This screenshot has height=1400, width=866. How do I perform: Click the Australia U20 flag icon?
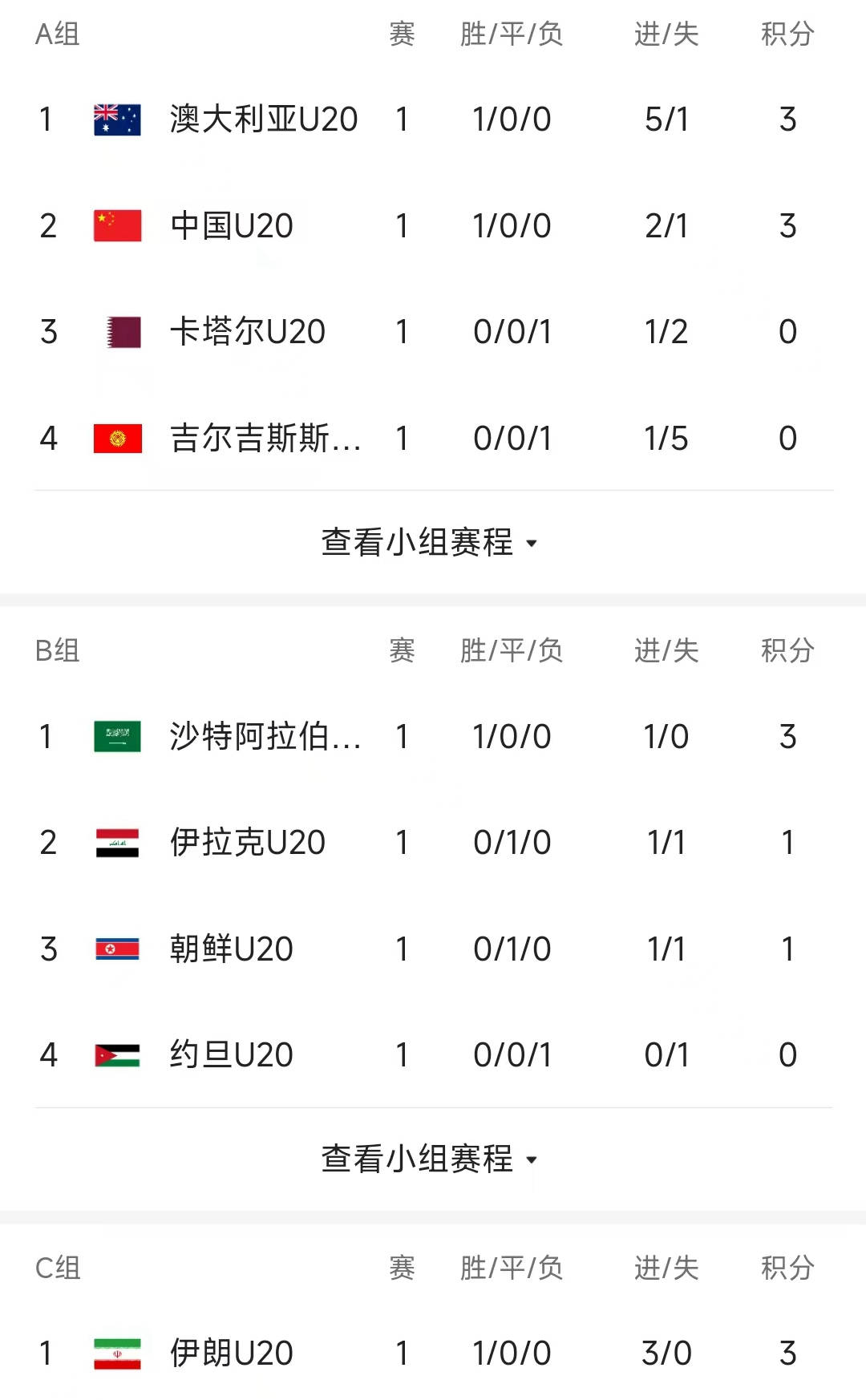coord(117,119)
